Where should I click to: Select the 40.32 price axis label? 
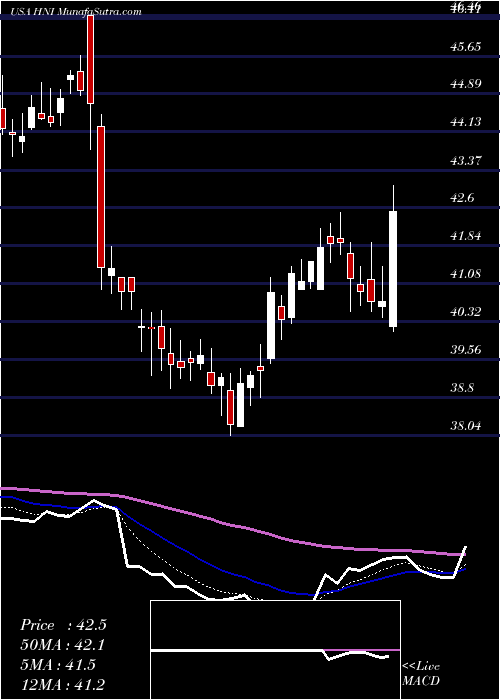click(x=466, y=312)
